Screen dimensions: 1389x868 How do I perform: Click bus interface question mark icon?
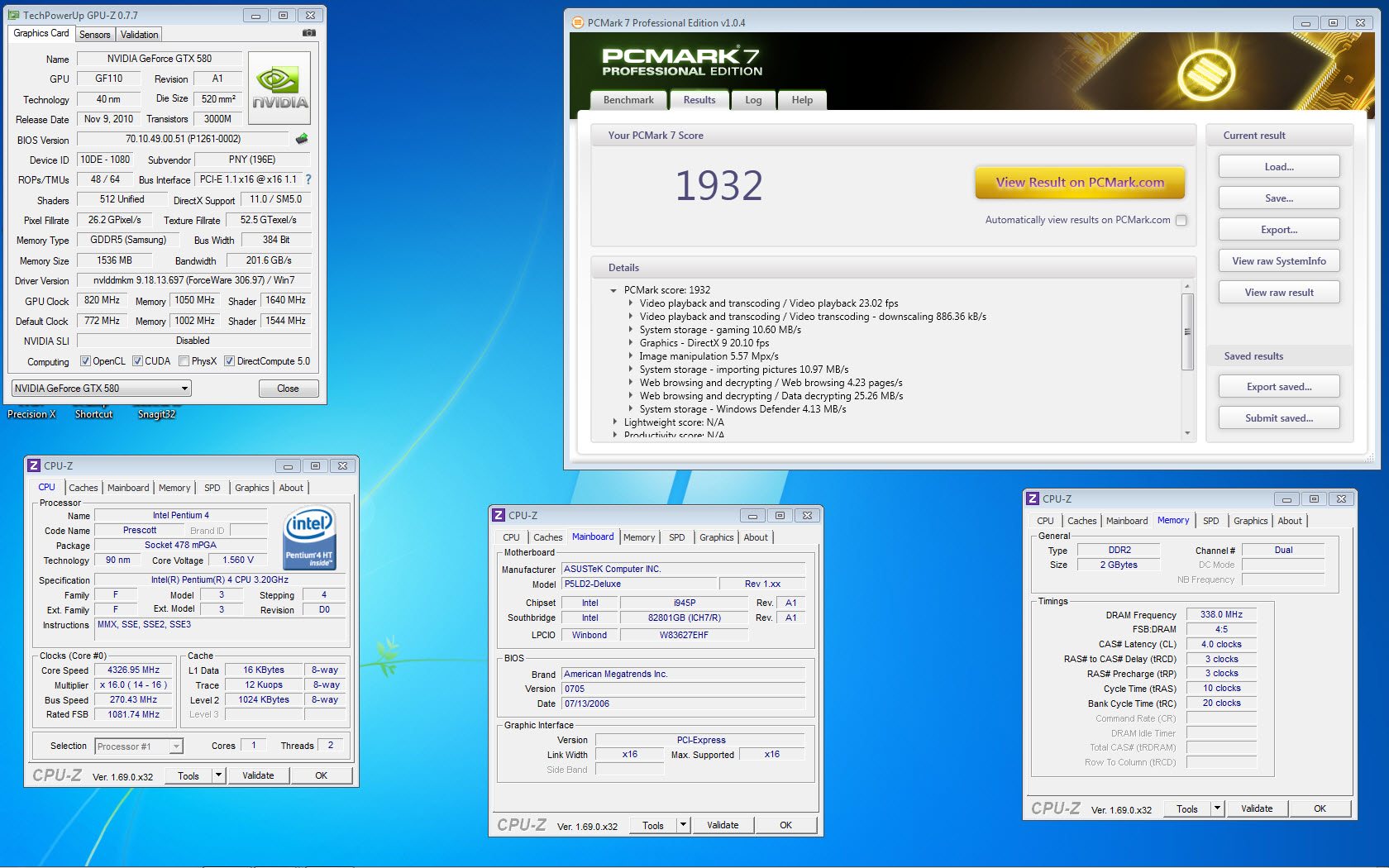(x=308, y=179)
